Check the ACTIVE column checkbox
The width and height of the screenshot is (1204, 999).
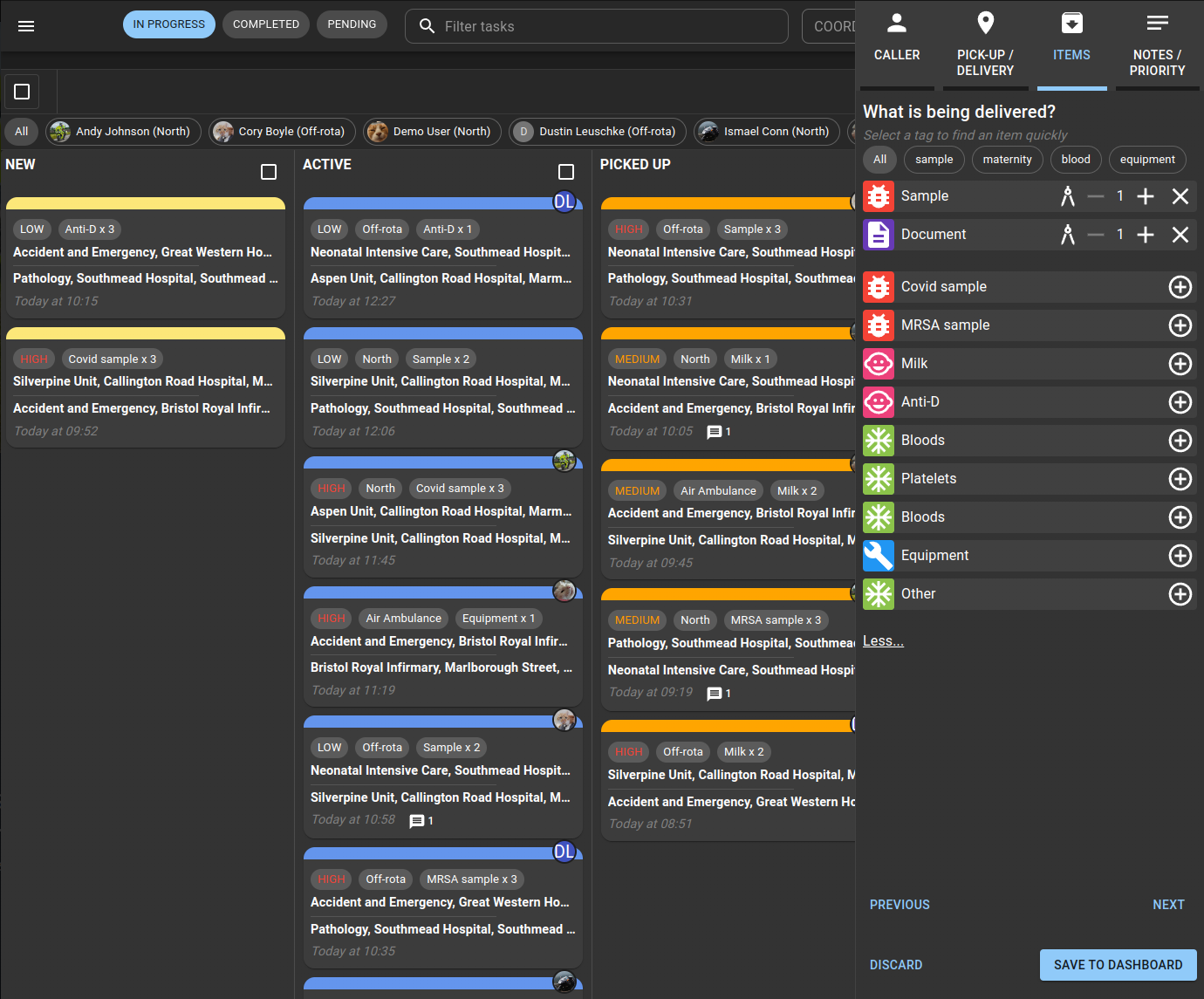(566, 172)
